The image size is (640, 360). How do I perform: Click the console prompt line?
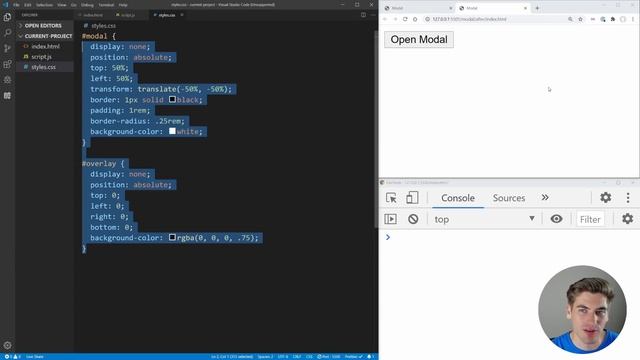coord(509,237)
